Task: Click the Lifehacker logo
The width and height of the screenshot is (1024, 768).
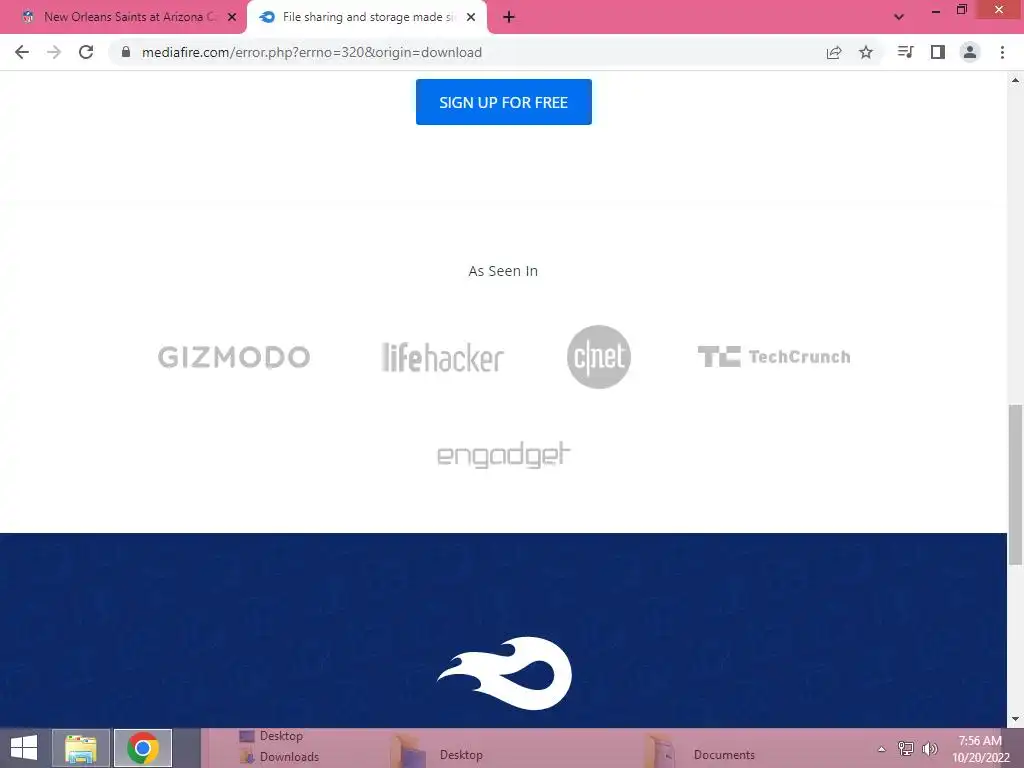Action: [443, 357]
